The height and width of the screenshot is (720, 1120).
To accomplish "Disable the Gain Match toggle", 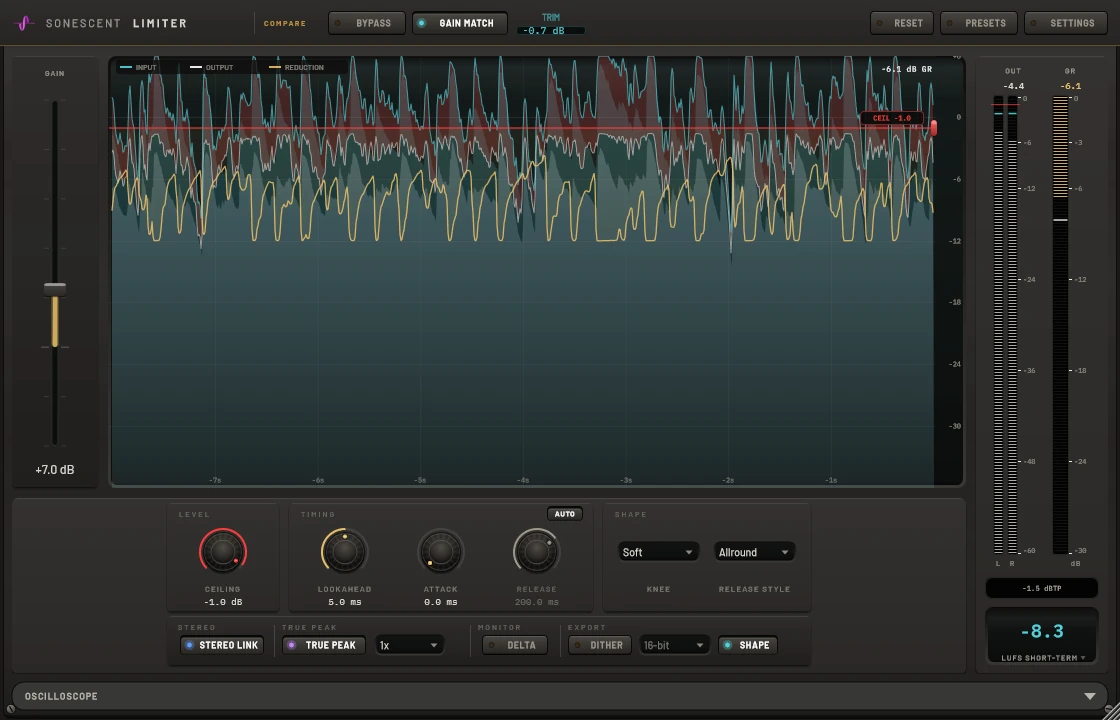I will click(x=459, y=23).
